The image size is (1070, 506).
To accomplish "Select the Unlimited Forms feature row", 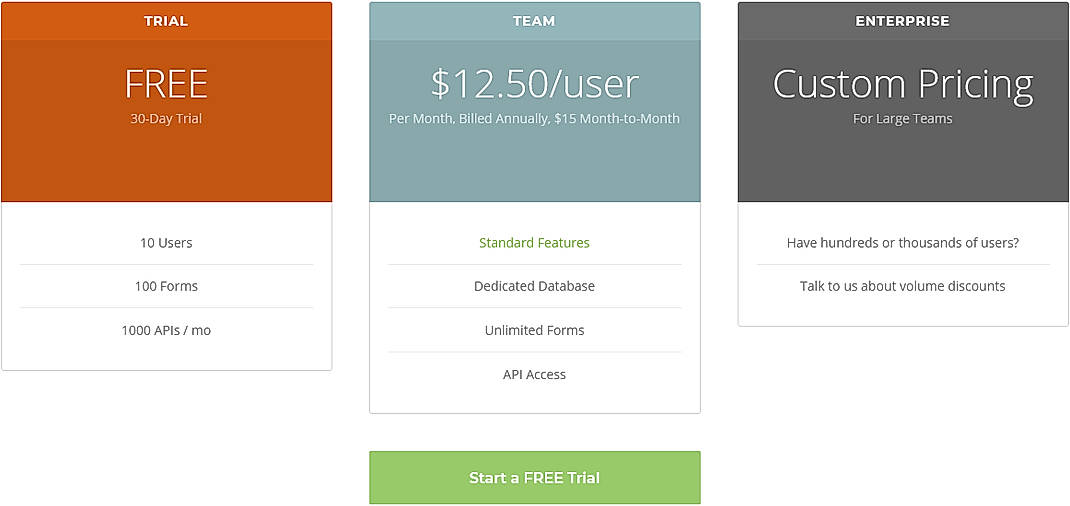I will coord(534,330).
